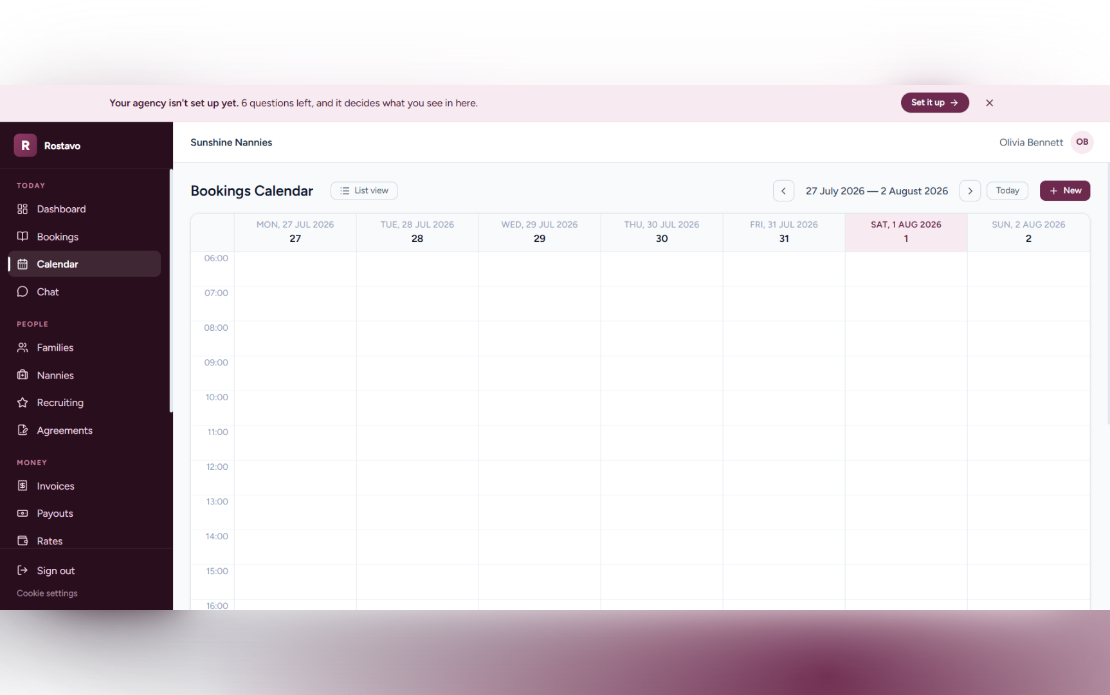
Task: Select Sun, 2 Aug 2026 column header
Action: [1029, 232]
